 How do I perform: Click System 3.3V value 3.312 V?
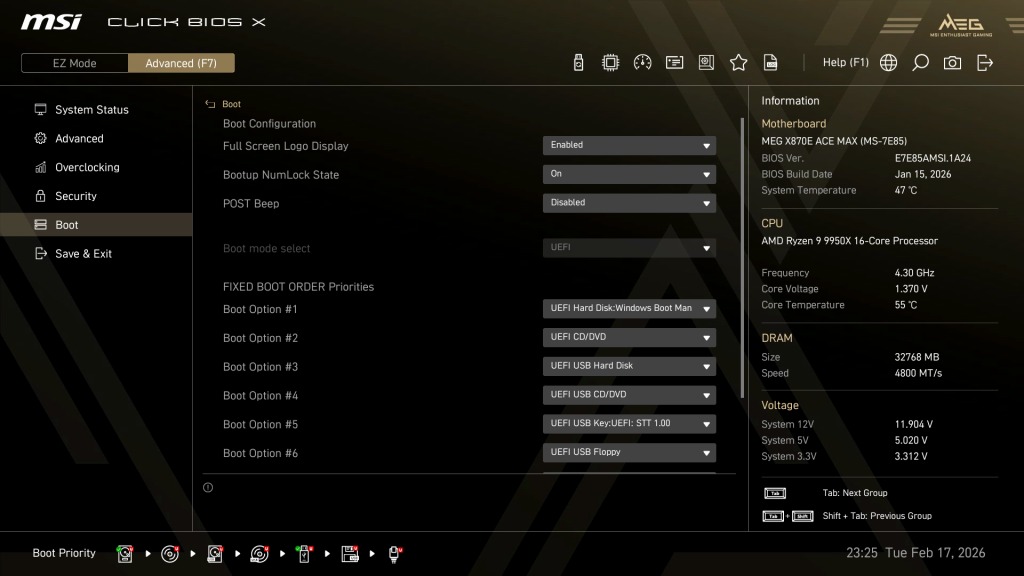pyautogui.click(x=911, y=456)
